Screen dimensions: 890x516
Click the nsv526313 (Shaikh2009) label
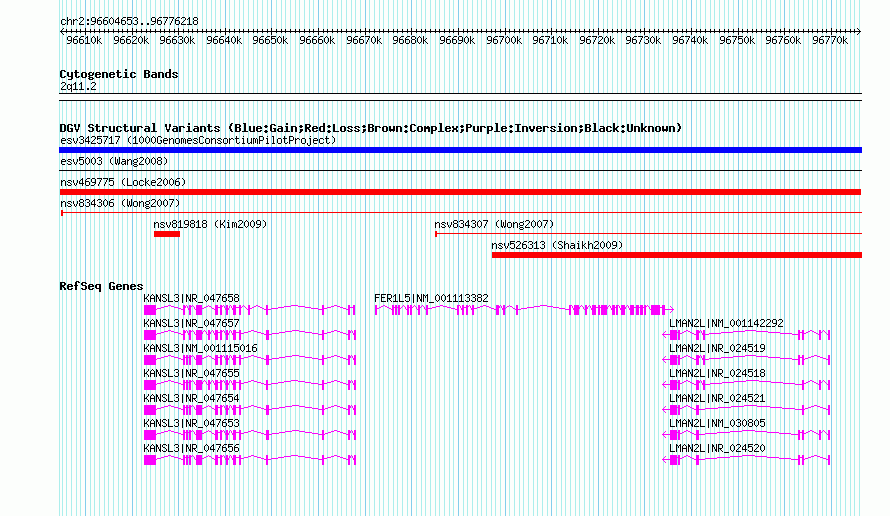[x=557, y=245]
